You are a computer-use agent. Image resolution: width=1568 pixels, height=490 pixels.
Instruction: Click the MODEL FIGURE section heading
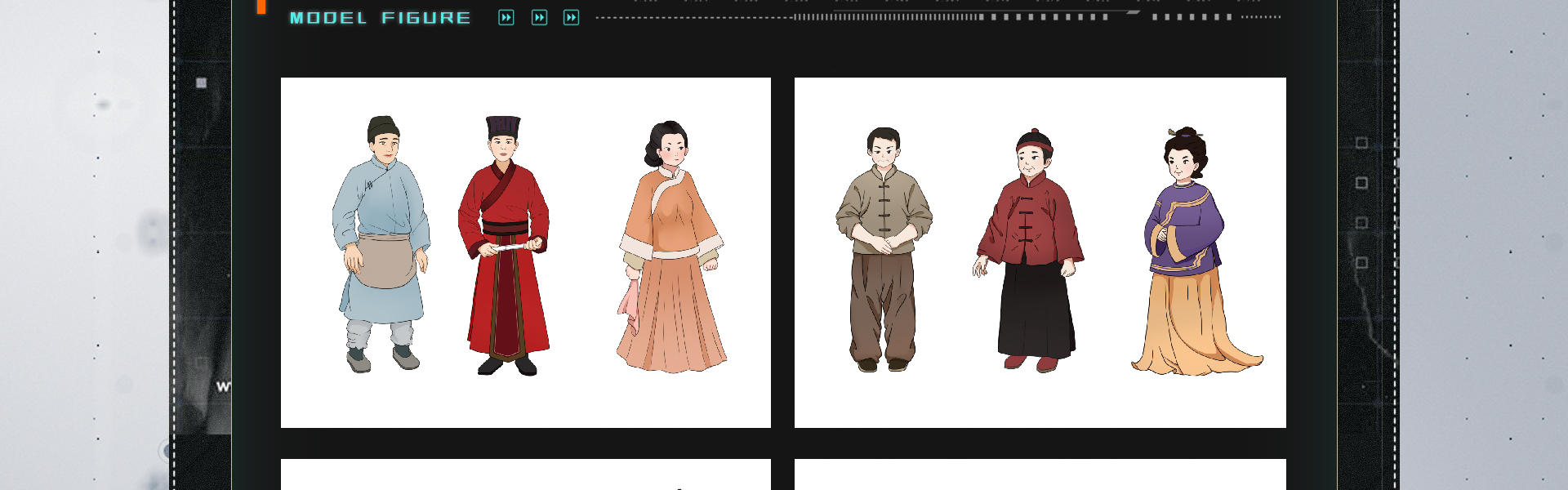(380, 18)
